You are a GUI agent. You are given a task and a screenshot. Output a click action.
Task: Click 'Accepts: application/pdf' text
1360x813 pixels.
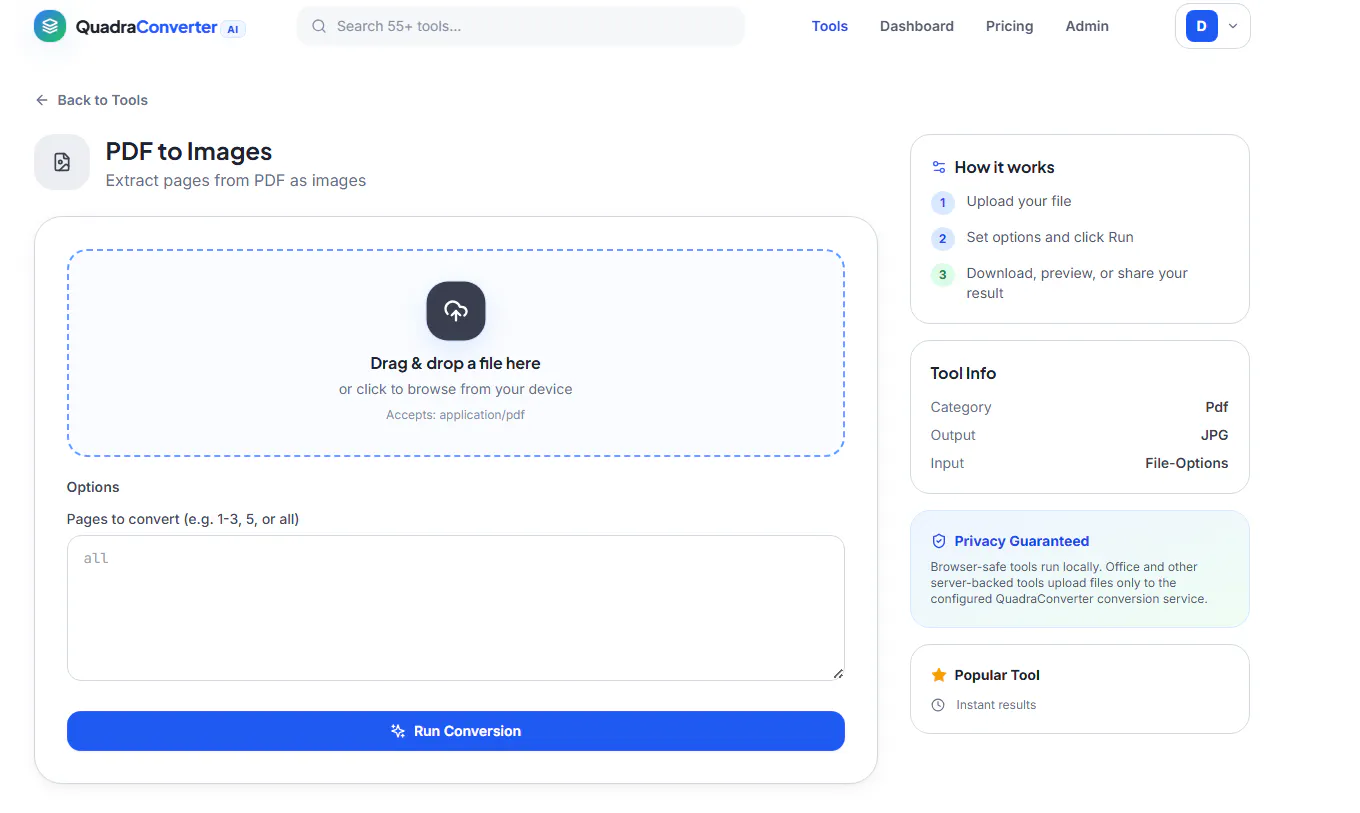point(456,414)
